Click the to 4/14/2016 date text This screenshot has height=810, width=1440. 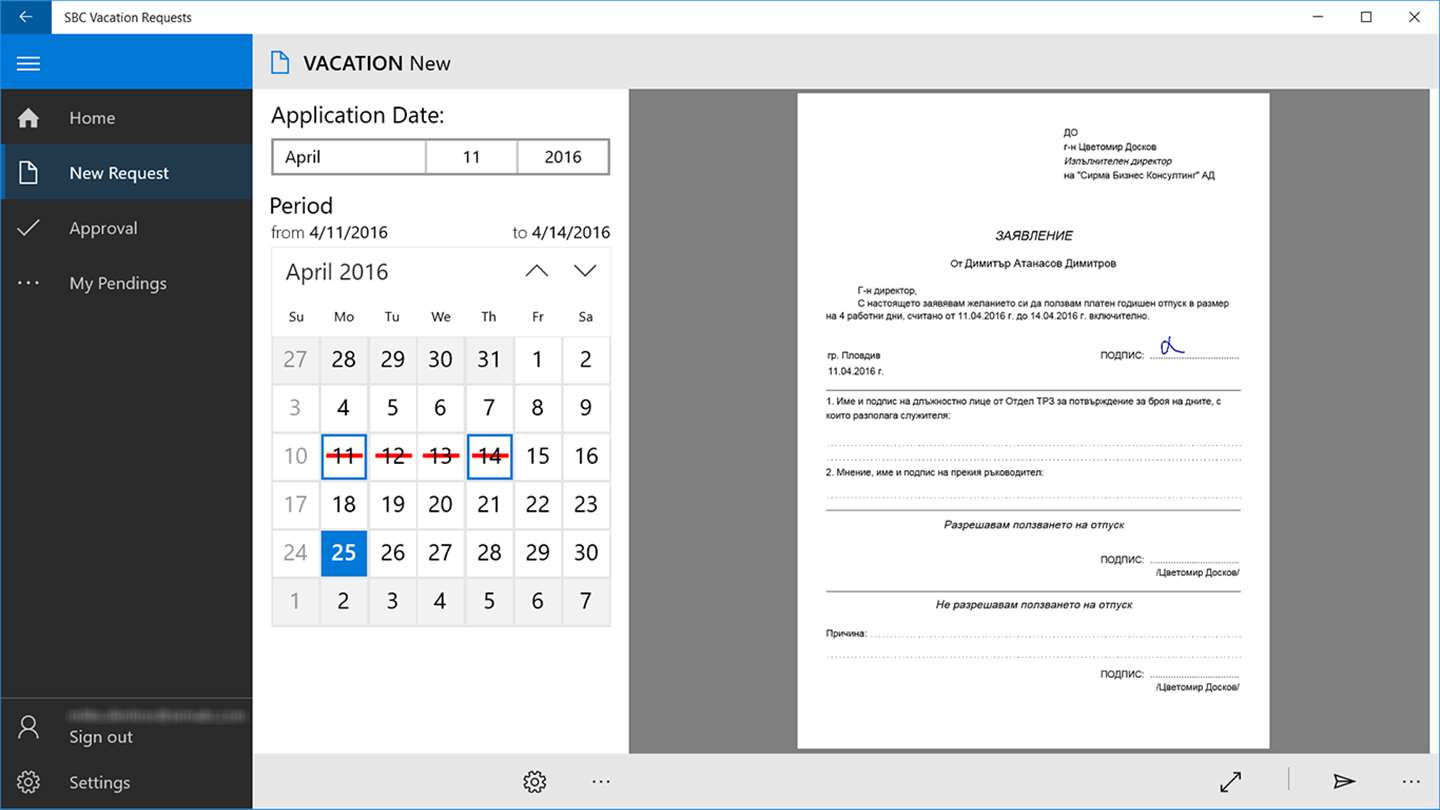click(x=561, y=233)
